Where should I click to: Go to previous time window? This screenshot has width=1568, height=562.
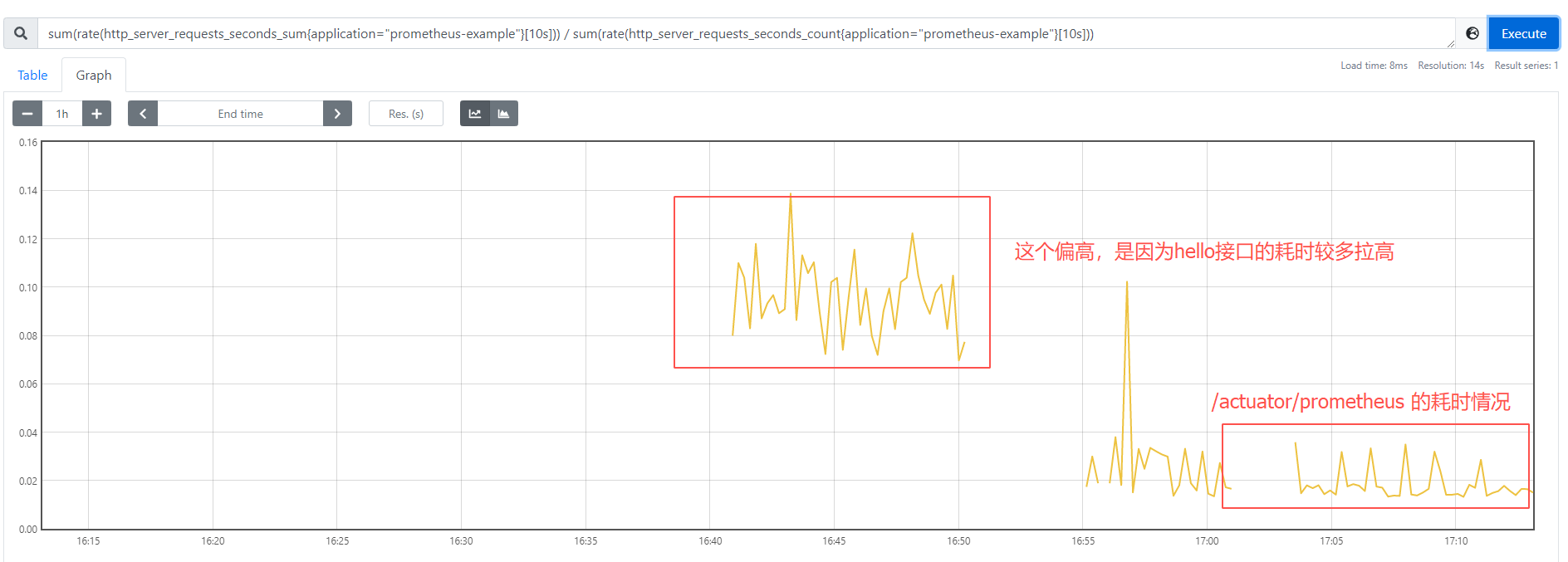(143, 114)
